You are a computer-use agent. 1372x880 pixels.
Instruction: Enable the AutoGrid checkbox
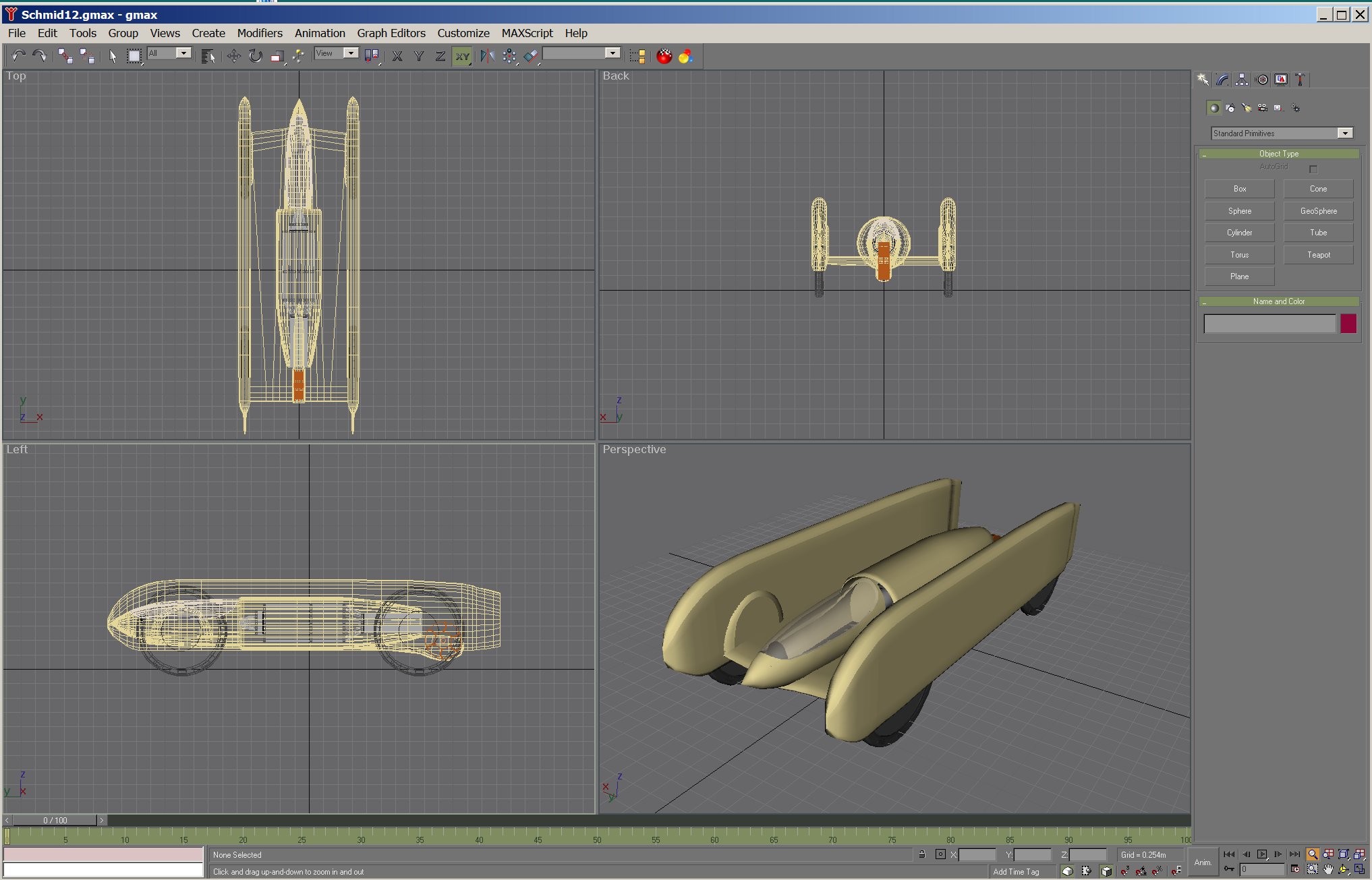[1313, 169]
